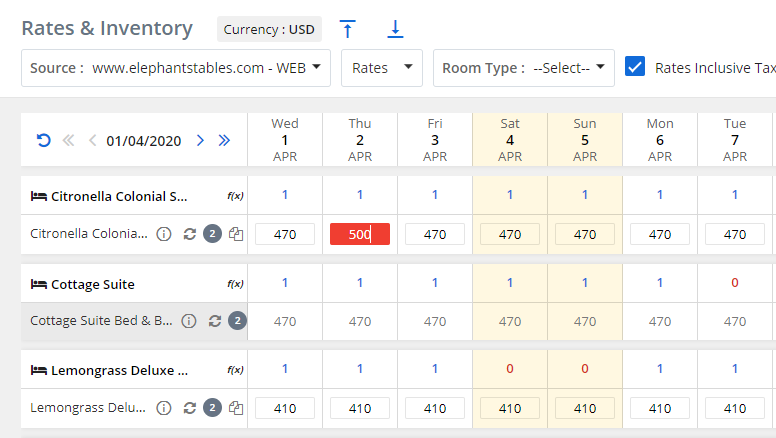Expand the Room Type dropdown
The width and height of the screenshot is (776, 438).
pyautogui.click(x=524, y=68)
